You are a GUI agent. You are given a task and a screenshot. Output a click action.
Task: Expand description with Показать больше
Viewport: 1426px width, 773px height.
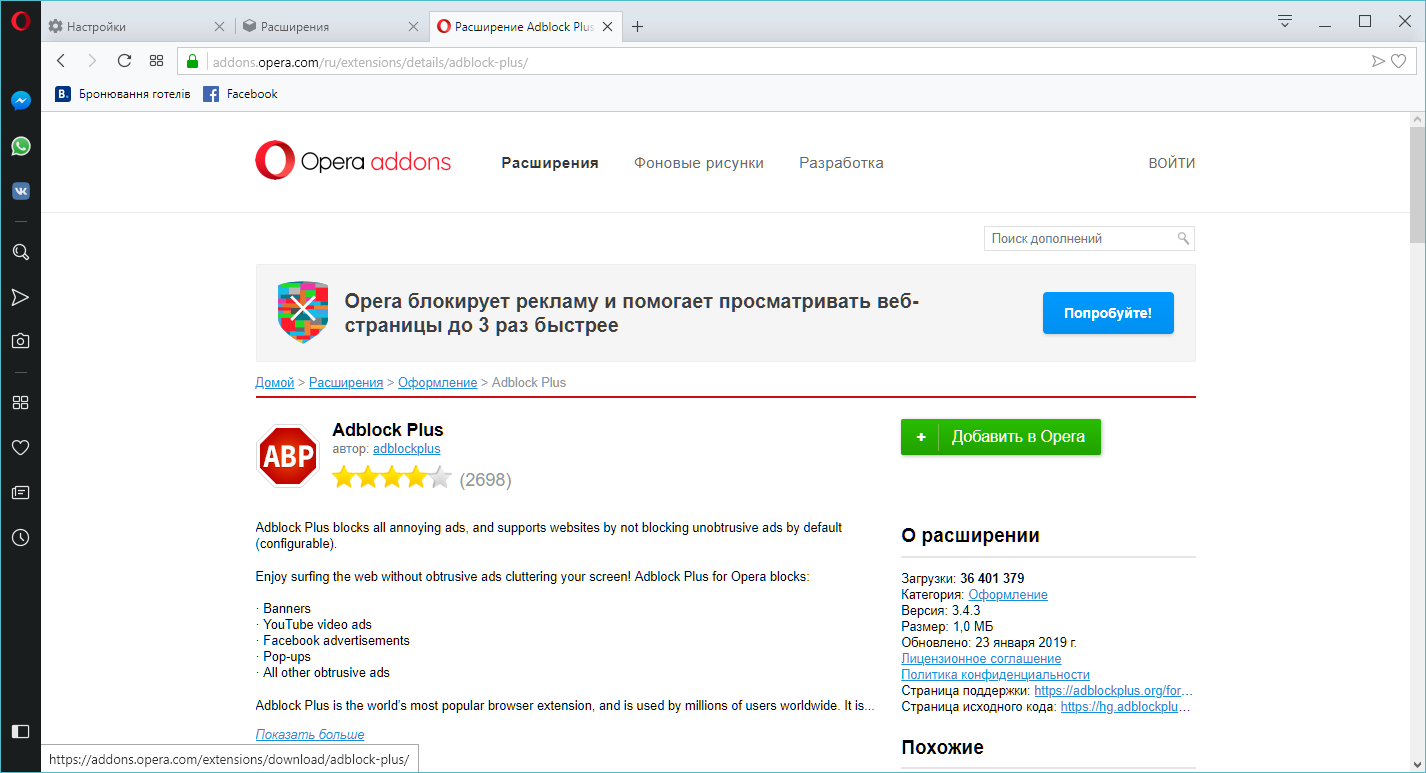[x=310, y=734]
